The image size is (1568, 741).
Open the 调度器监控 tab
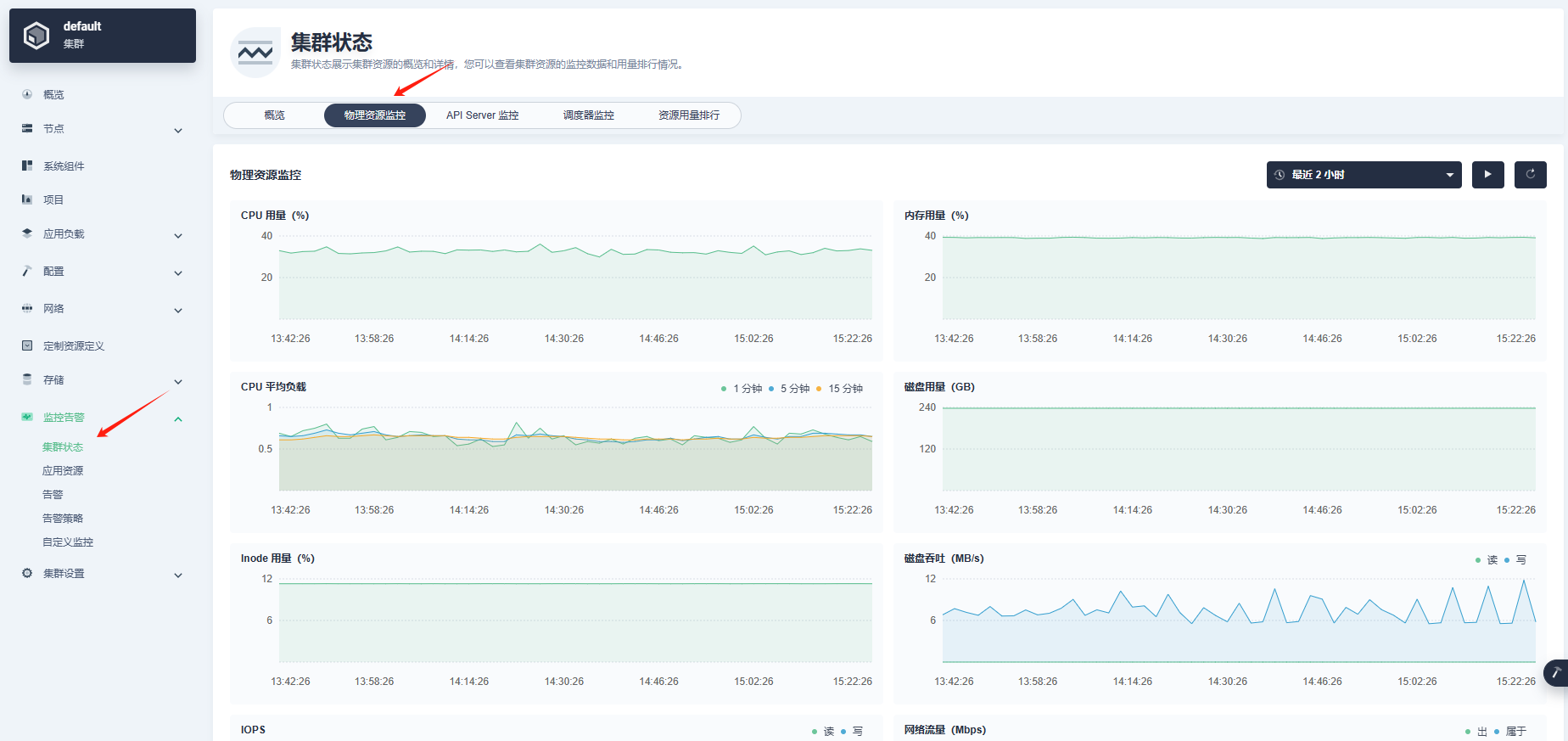589,115
